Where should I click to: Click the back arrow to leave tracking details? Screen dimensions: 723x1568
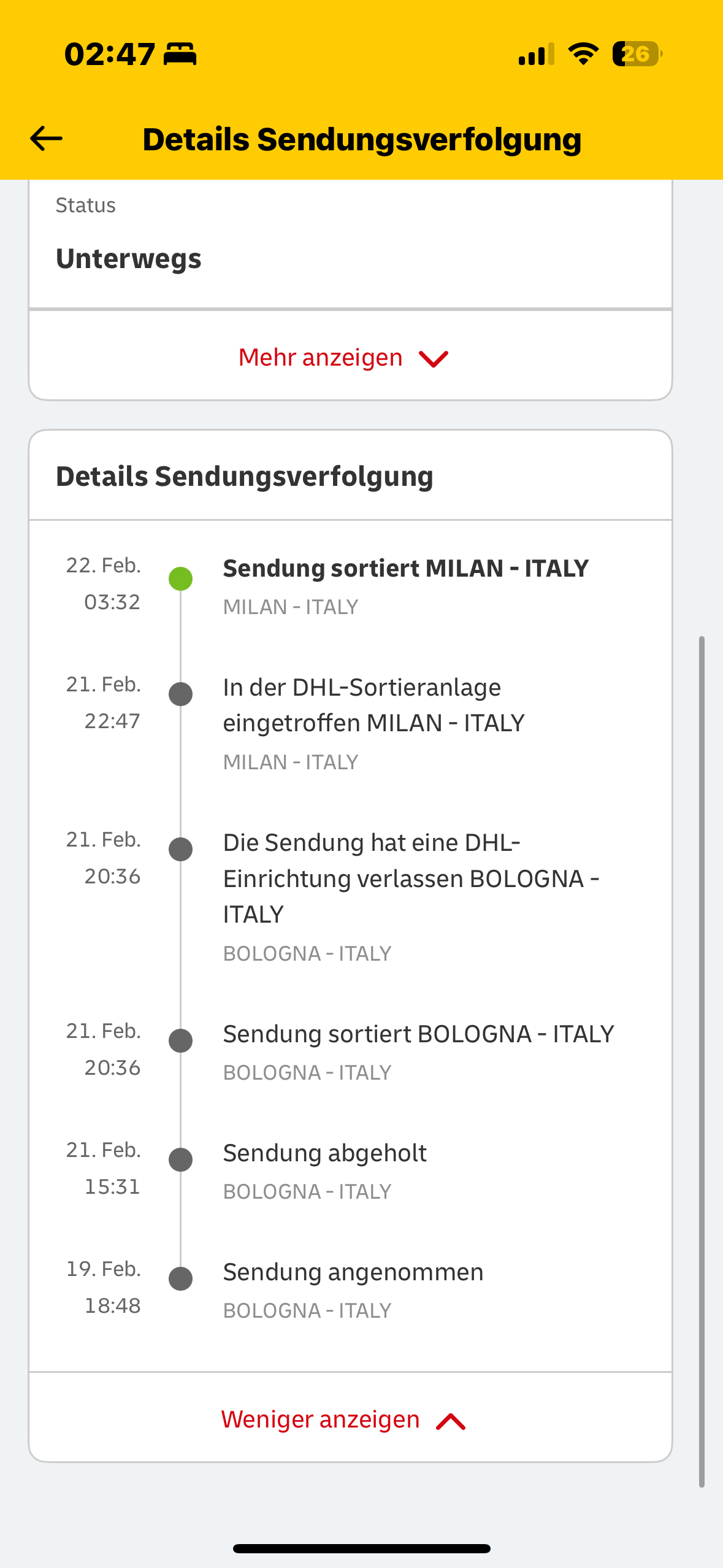pos(45,139)
